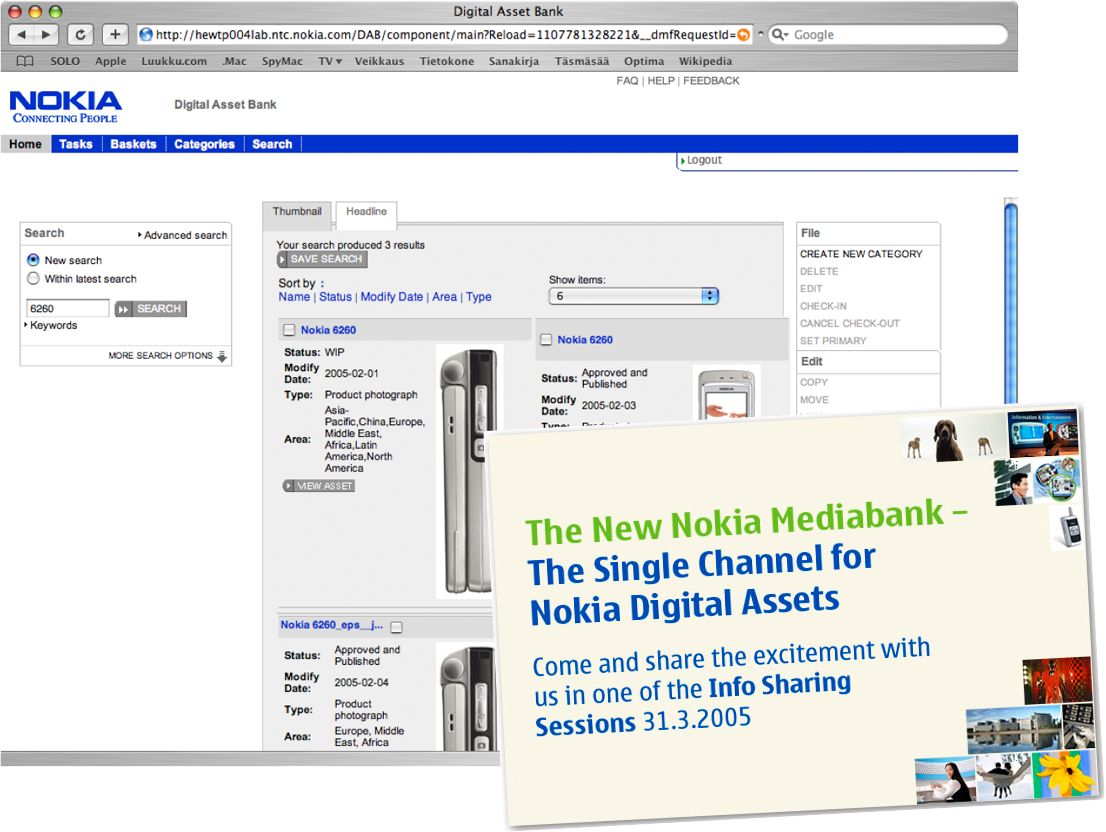Open the Baskets menu
Image resolution: width=1106 pixels, height=832 pixels.
coord(133,144)
